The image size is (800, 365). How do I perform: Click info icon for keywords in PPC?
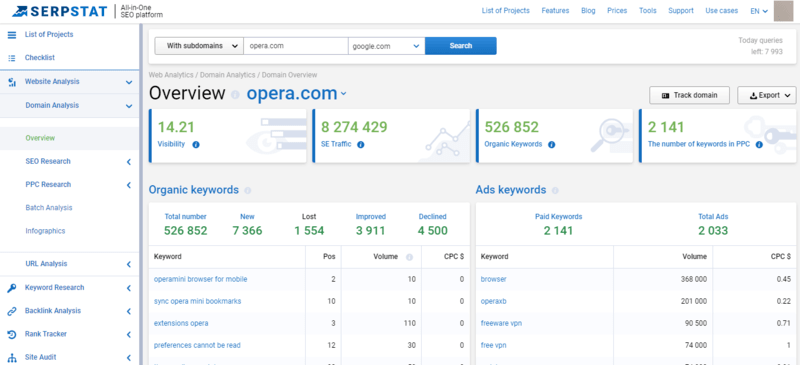click(759, 144)
